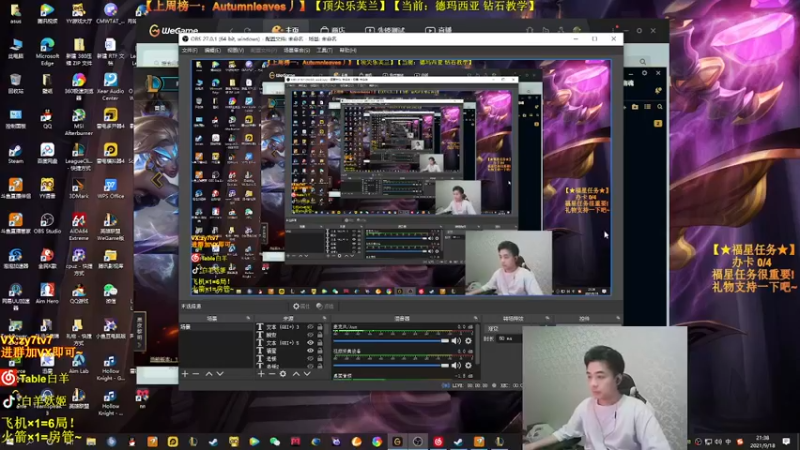Select the 场景 entry in the Scenes list
The image size is (800, 450).
tap(216, 327)
